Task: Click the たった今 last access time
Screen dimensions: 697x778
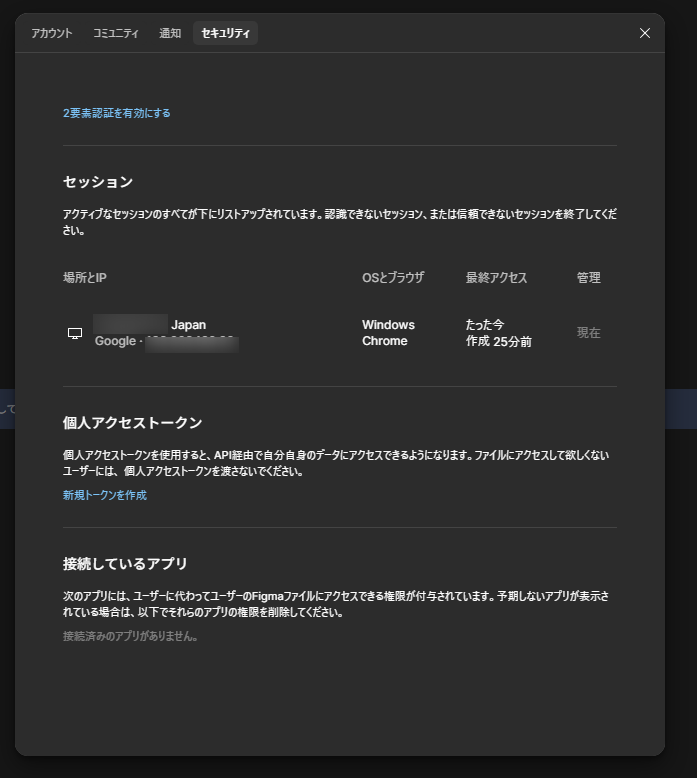Action: 485,325
